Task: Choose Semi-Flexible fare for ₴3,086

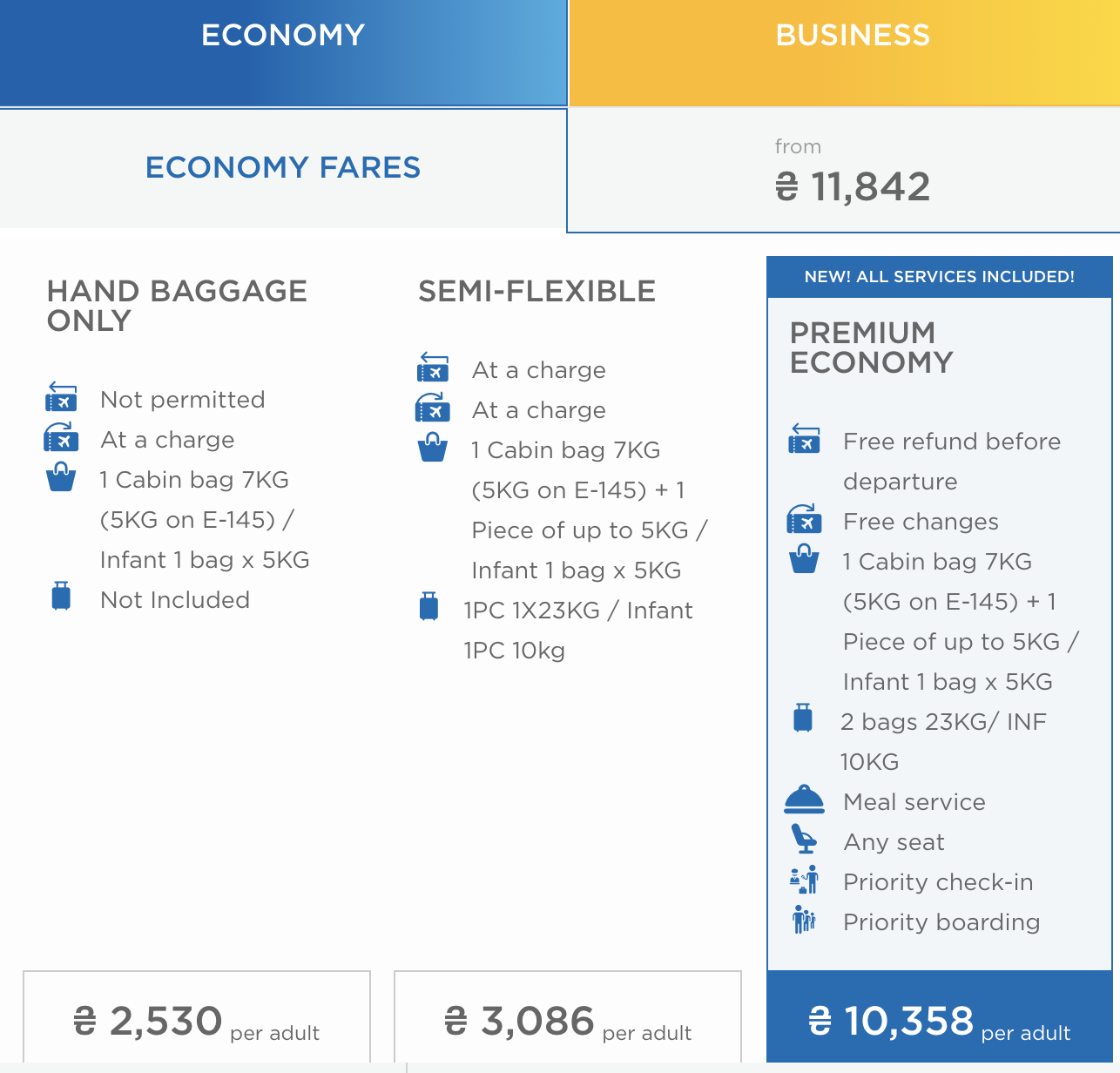Action: tap(568, 1021)
